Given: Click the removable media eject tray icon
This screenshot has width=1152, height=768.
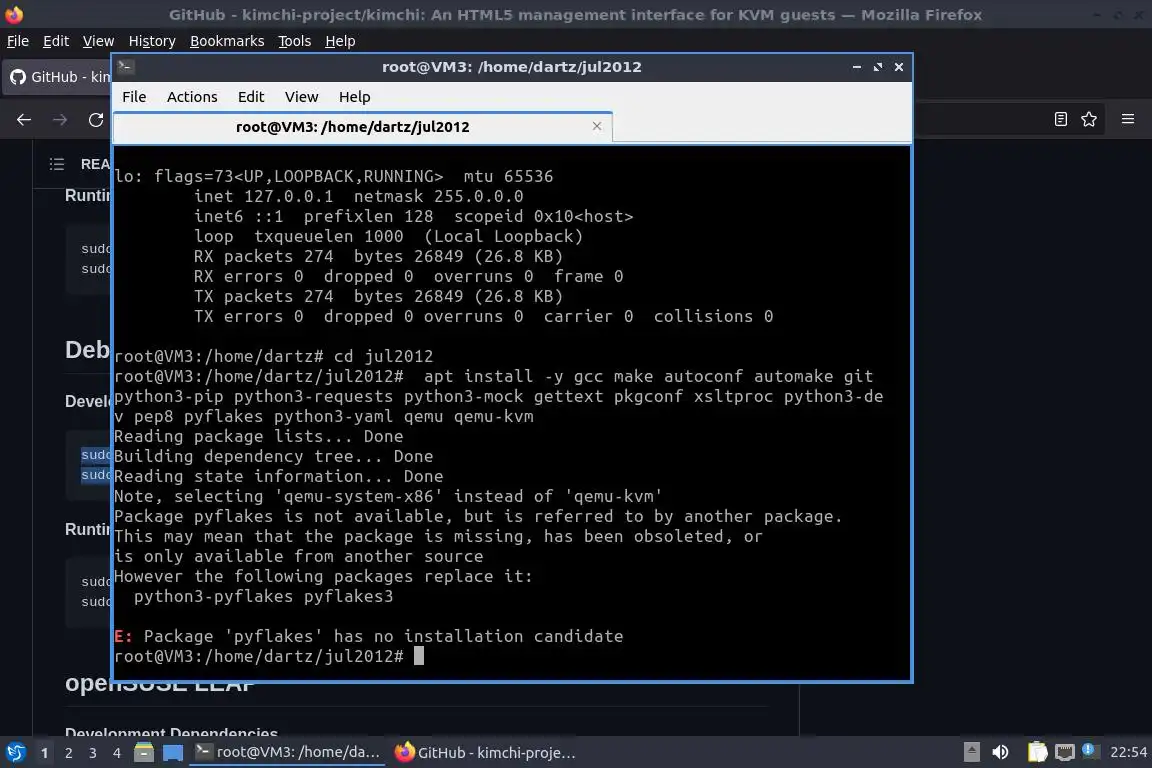Looking at the screenshot, I should coord(971,752).
